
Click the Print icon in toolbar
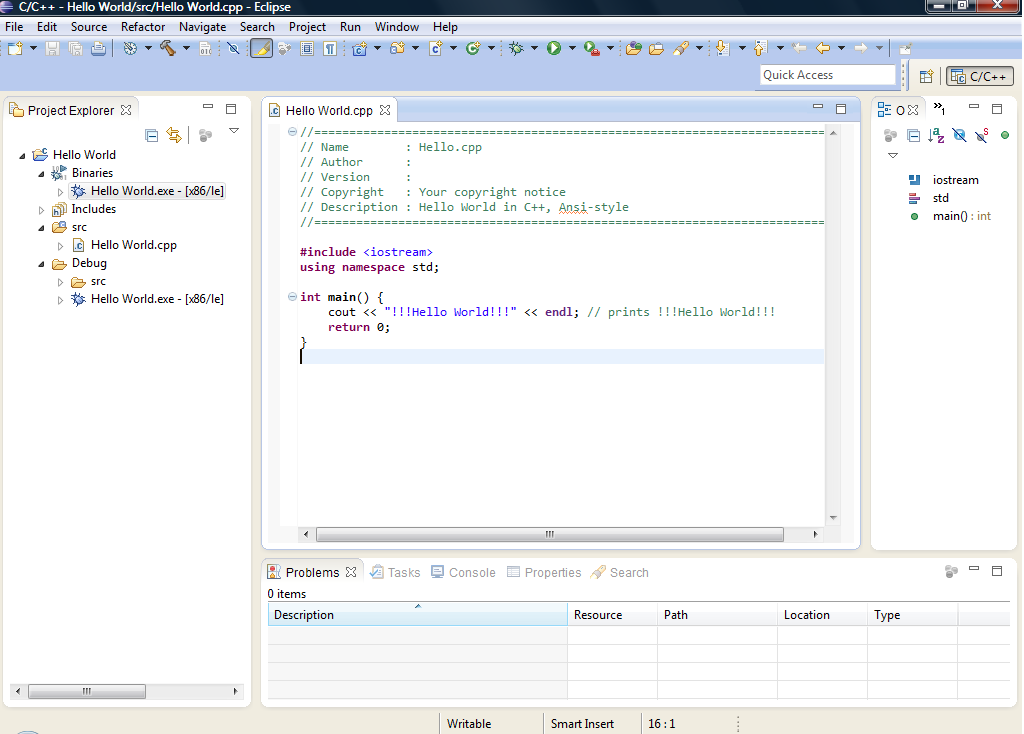click(x=98, y=48)
